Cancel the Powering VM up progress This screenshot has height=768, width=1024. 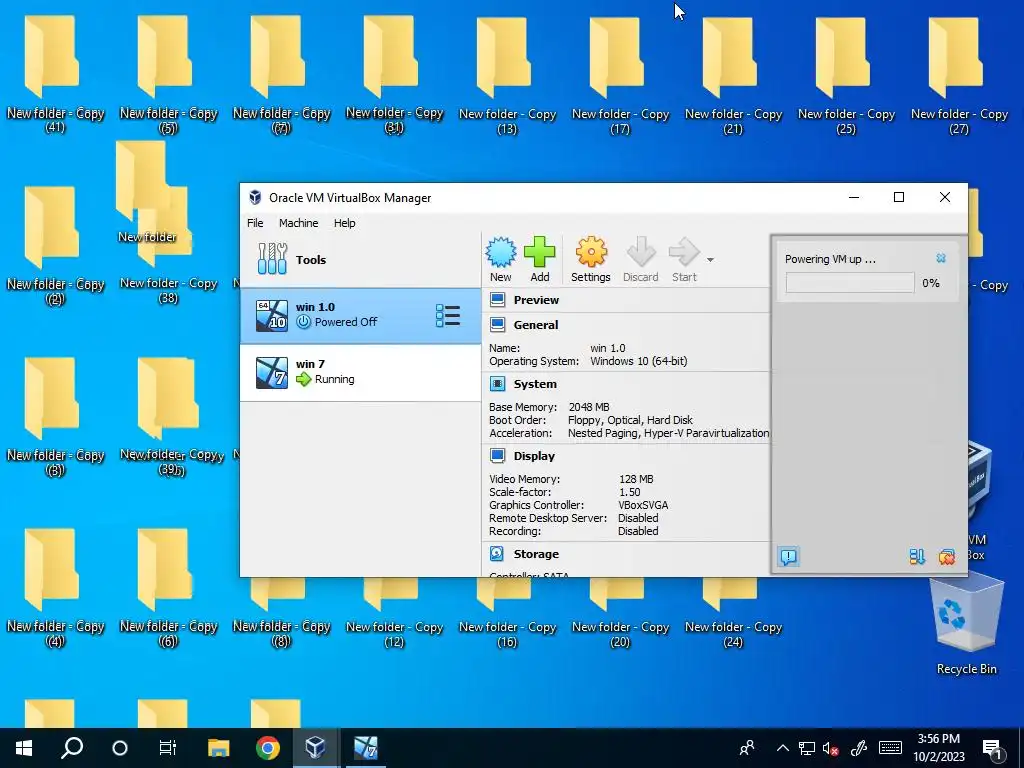point(940,259)
